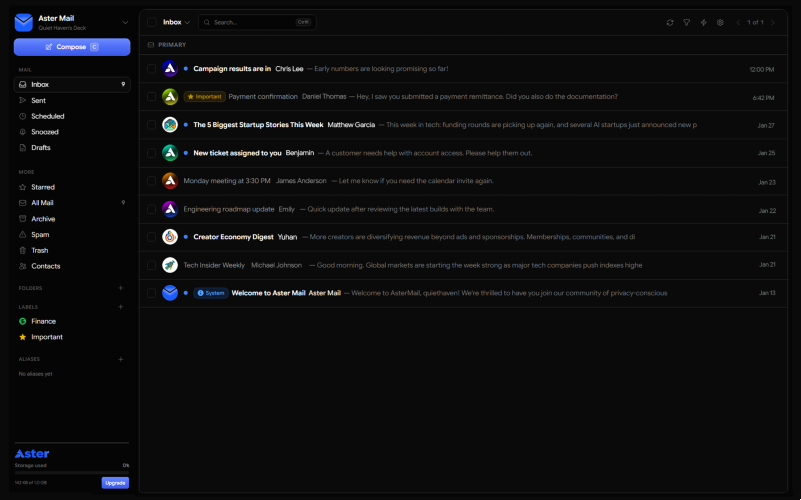Screen dimensions: 801x500
Task: Refresh the mailbox
Action: pos(670,22)
